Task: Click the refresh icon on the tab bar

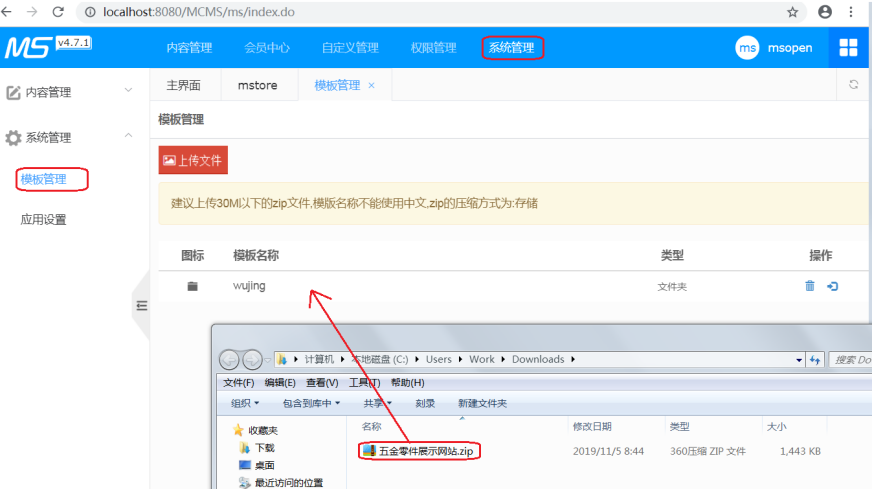Action: (854, 85)
